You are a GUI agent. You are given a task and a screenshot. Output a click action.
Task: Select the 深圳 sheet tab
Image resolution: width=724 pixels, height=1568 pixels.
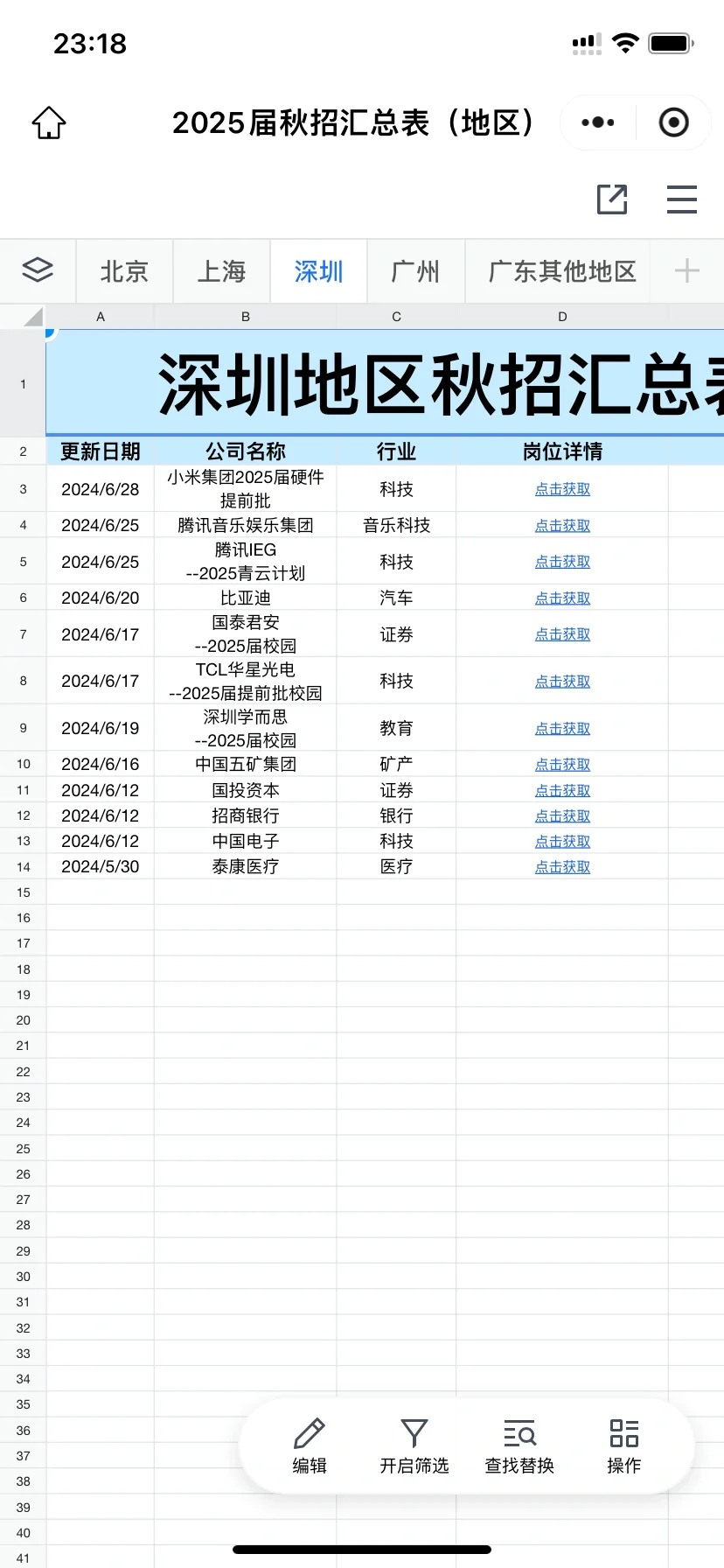(319, 271)
